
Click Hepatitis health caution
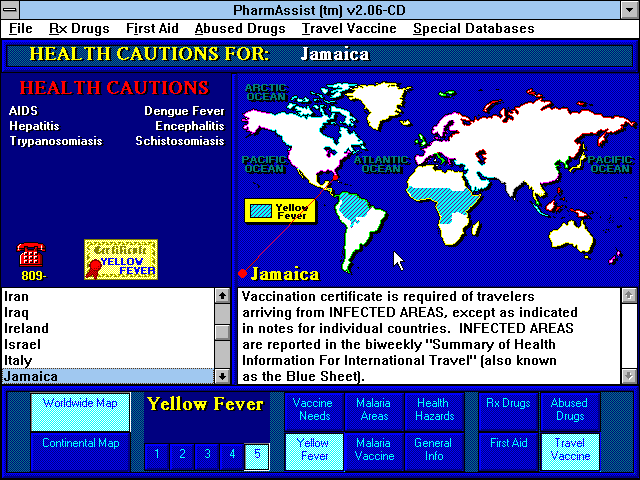(x=34, y=126)
